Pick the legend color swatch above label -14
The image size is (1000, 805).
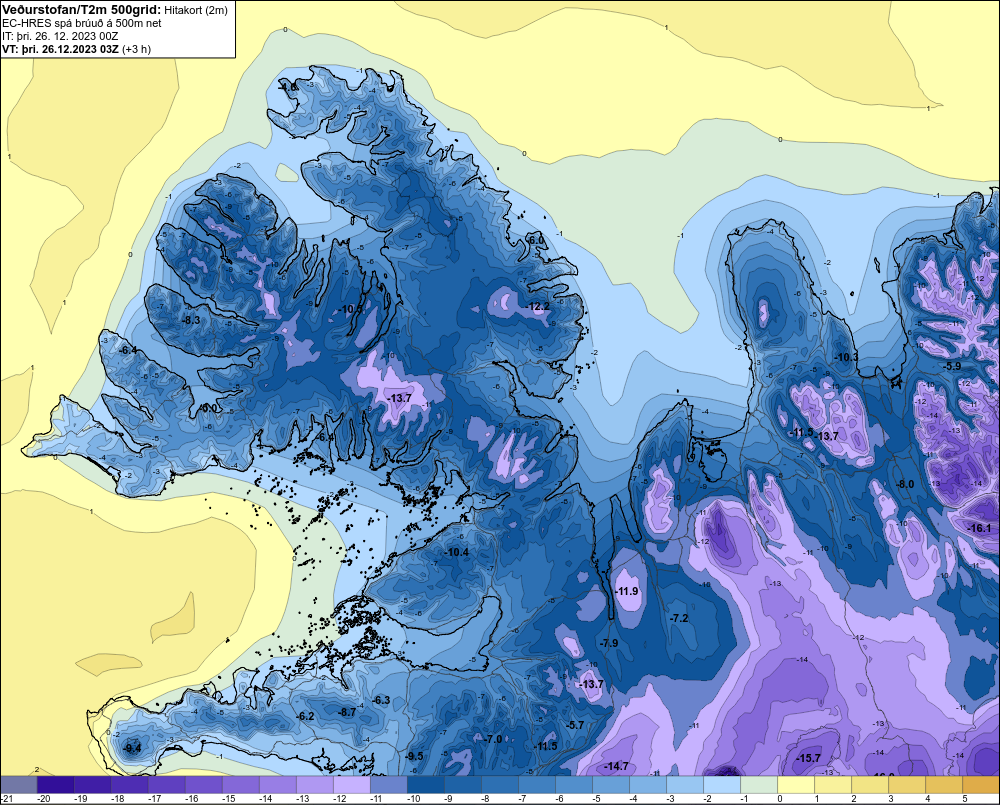pyautogui.click(x=277, y=784)
